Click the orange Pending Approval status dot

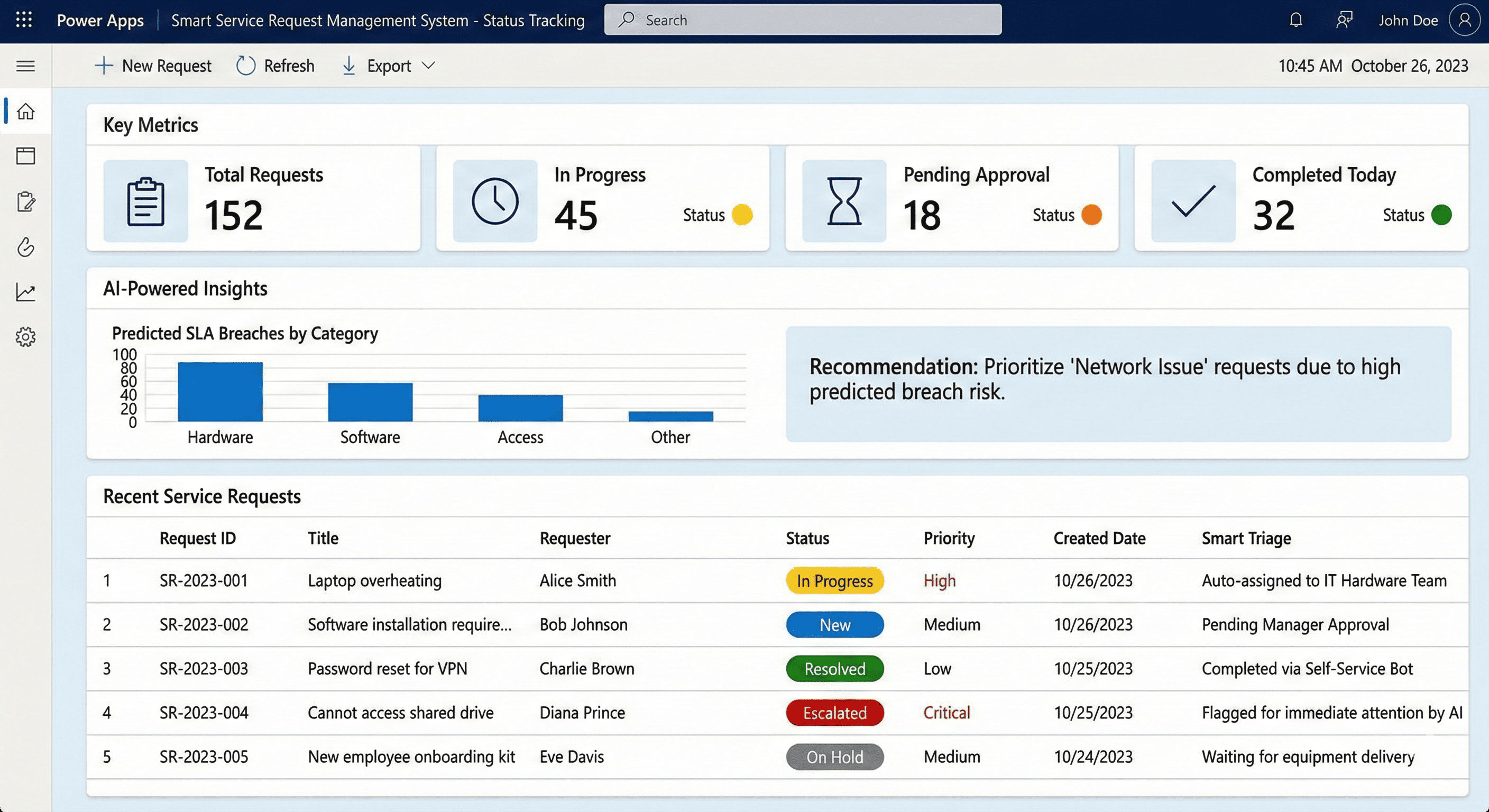coord(1091,215)
